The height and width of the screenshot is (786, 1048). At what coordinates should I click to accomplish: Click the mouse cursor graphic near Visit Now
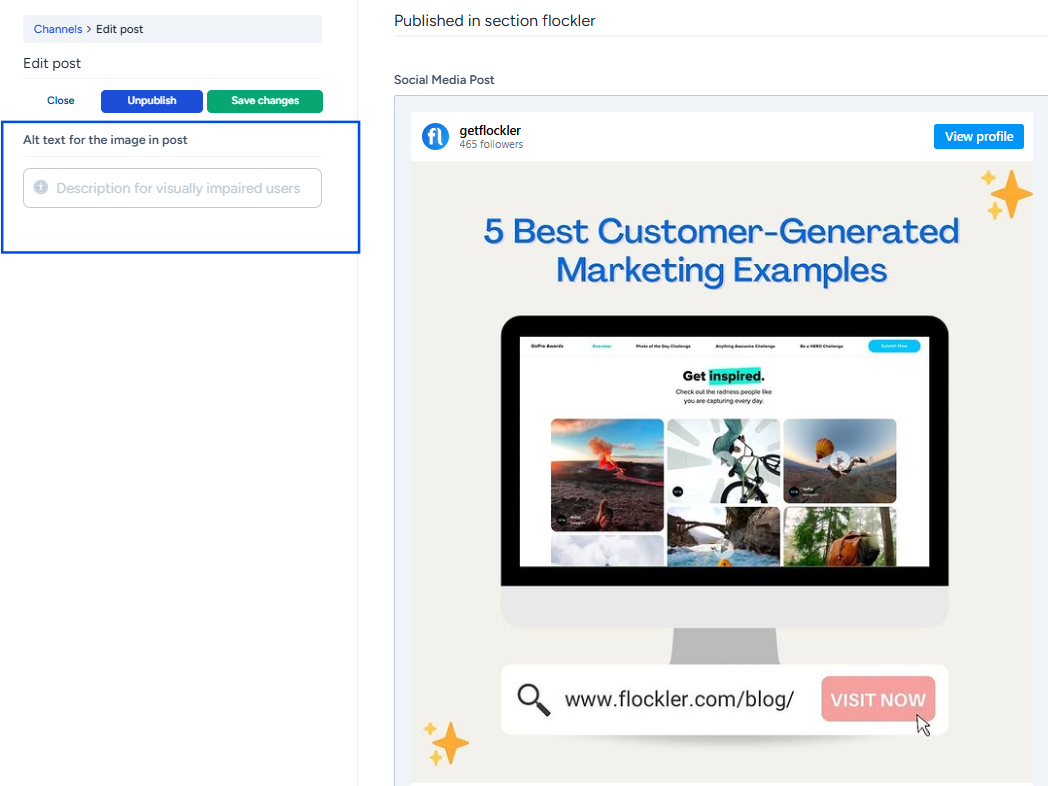(923, 725)
